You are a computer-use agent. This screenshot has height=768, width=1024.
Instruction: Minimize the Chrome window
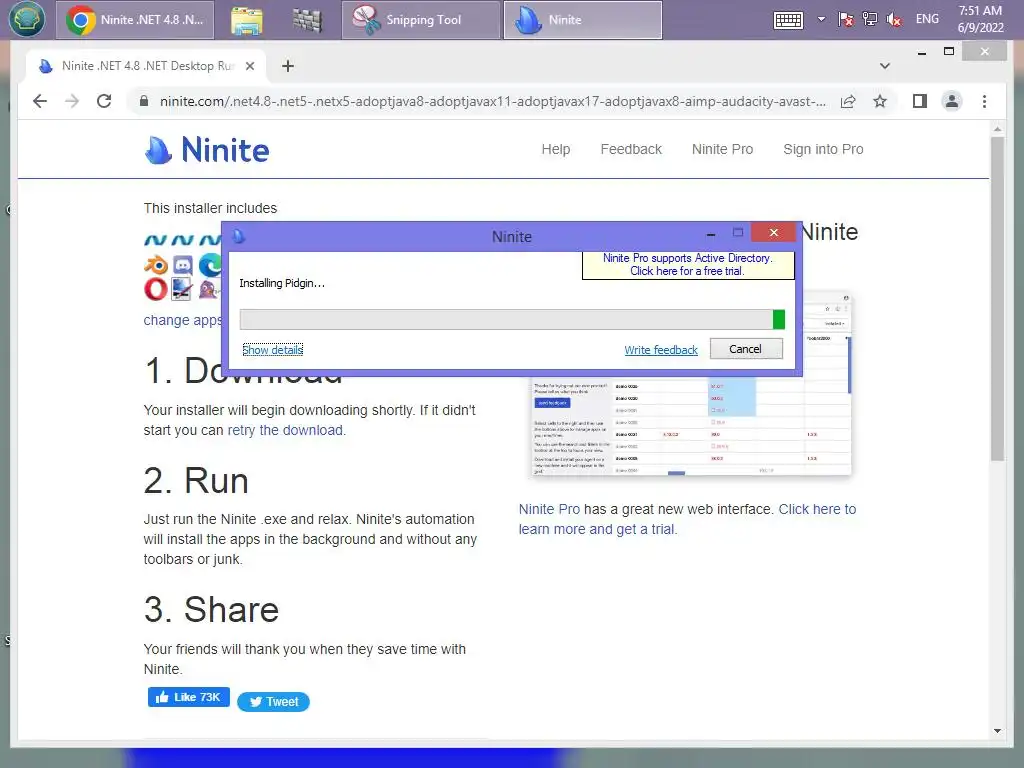tap(921, 52)
